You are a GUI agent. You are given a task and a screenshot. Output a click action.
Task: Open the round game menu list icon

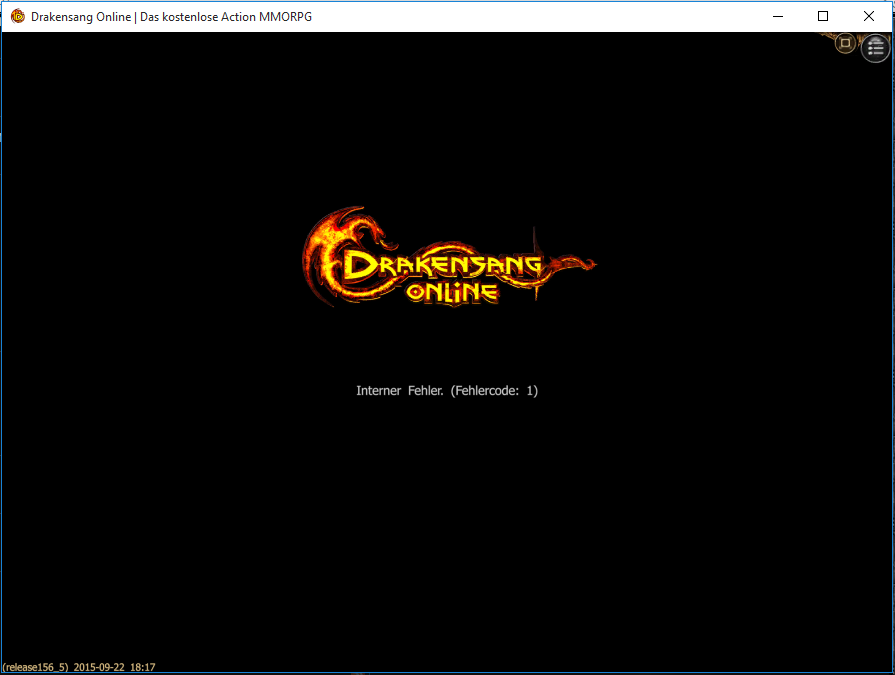[875, 48]
